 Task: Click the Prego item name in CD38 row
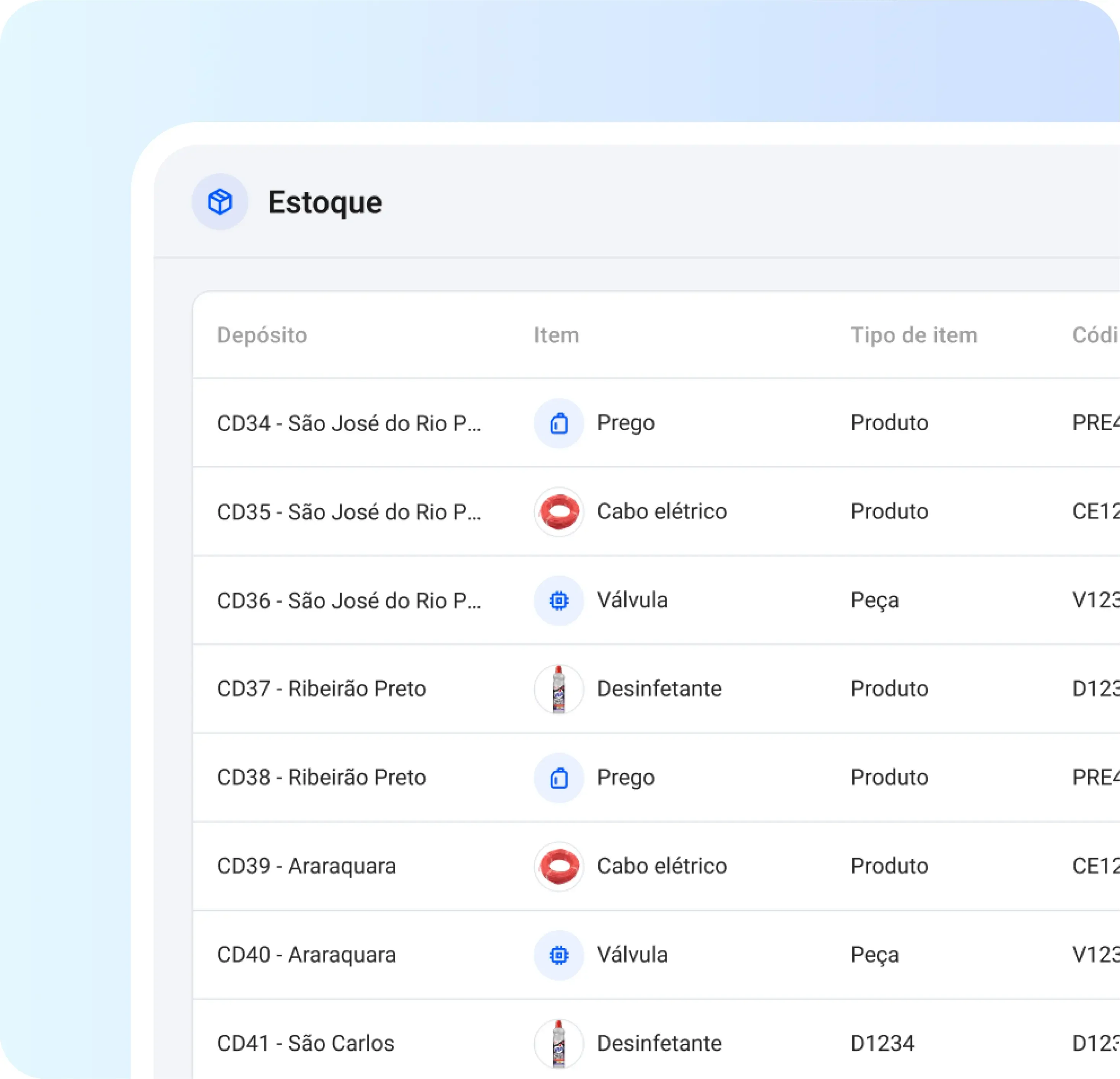[626, 778]
